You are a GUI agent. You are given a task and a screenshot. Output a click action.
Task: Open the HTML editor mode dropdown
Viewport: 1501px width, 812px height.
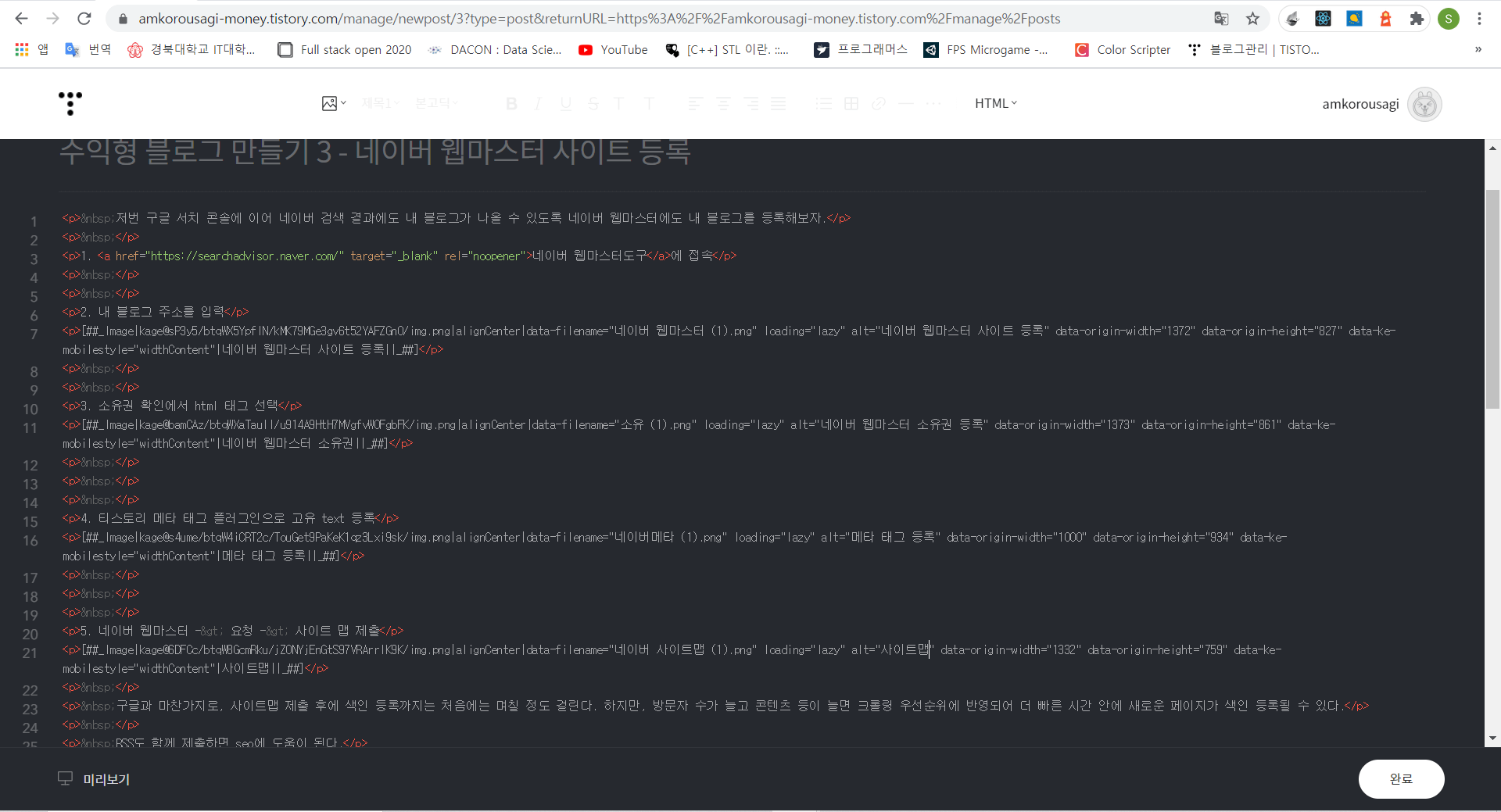click(x=996, y=103)
